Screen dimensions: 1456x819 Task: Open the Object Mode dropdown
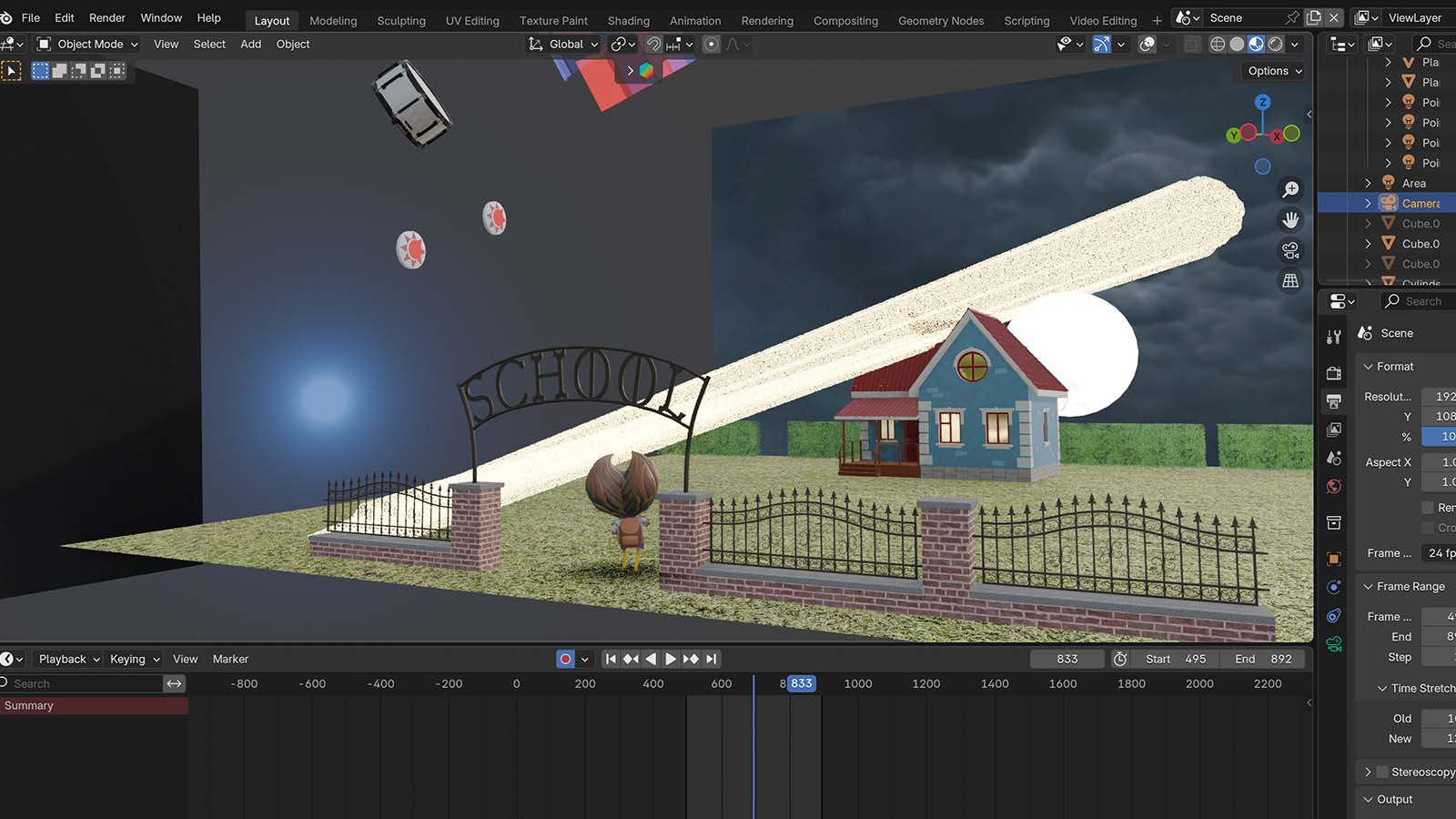[86, 44]
